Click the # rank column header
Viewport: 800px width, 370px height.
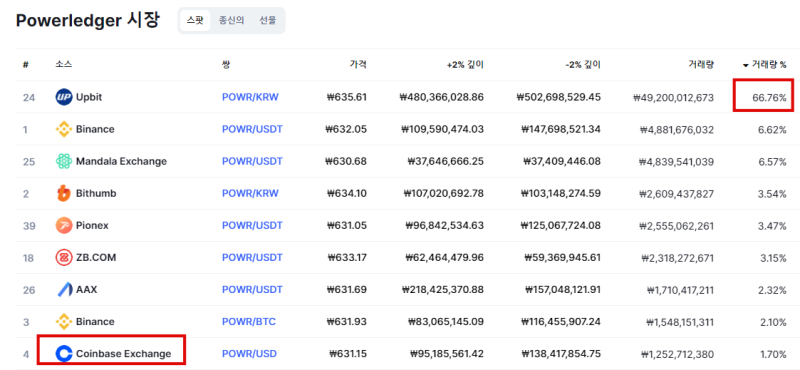26,65
